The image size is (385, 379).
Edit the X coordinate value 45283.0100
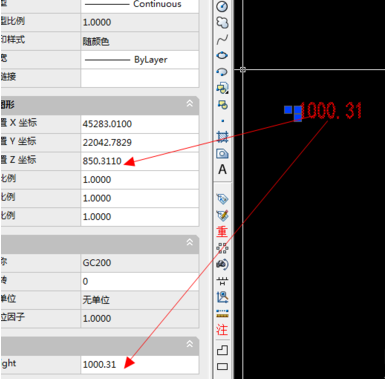[140, 124]
